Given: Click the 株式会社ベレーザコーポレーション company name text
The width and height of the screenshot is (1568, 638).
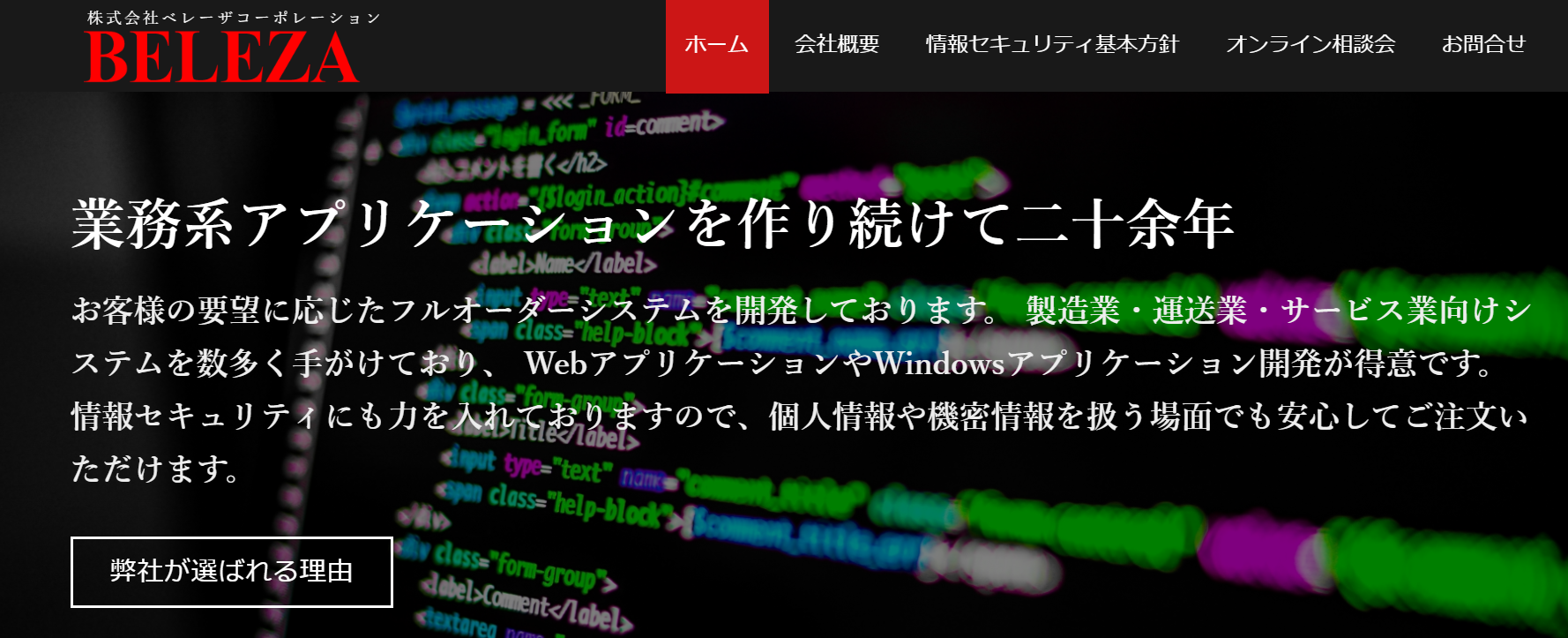Looking at the screenshot, I should [x=234, y=18].
